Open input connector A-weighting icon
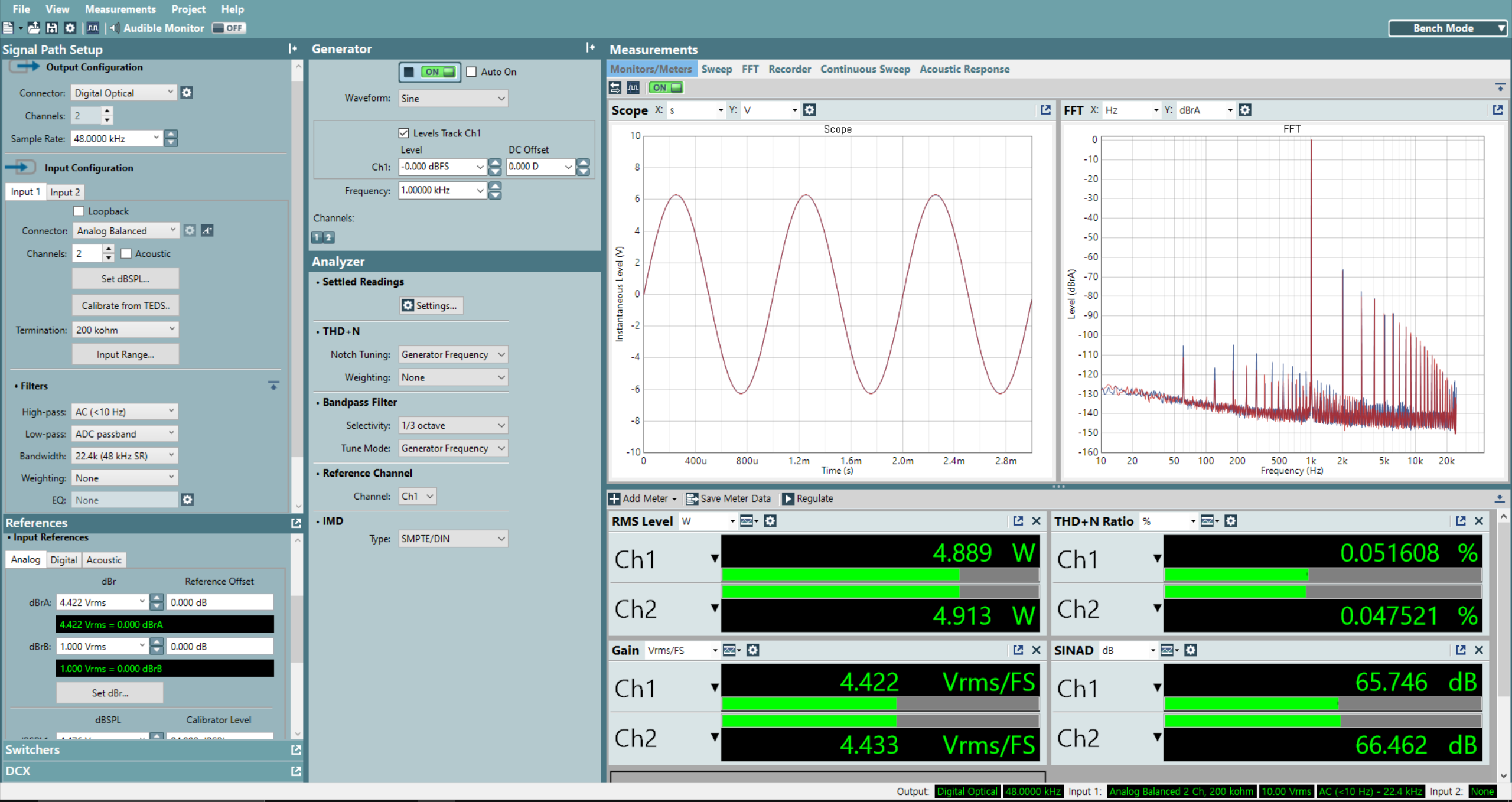This screenshot has height=802, width=1512. 207,230
